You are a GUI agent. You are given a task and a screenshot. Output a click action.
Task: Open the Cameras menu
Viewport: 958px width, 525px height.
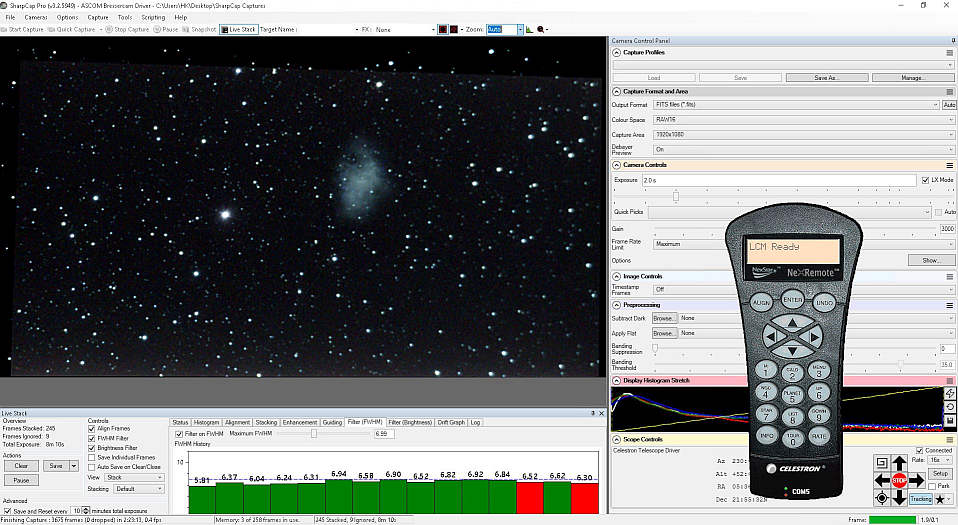[x=36, y=17]
